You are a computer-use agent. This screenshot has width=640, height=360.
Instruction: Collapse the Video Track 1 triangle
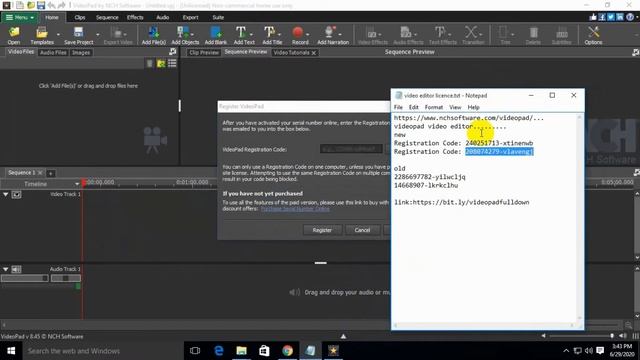[6, 195]
